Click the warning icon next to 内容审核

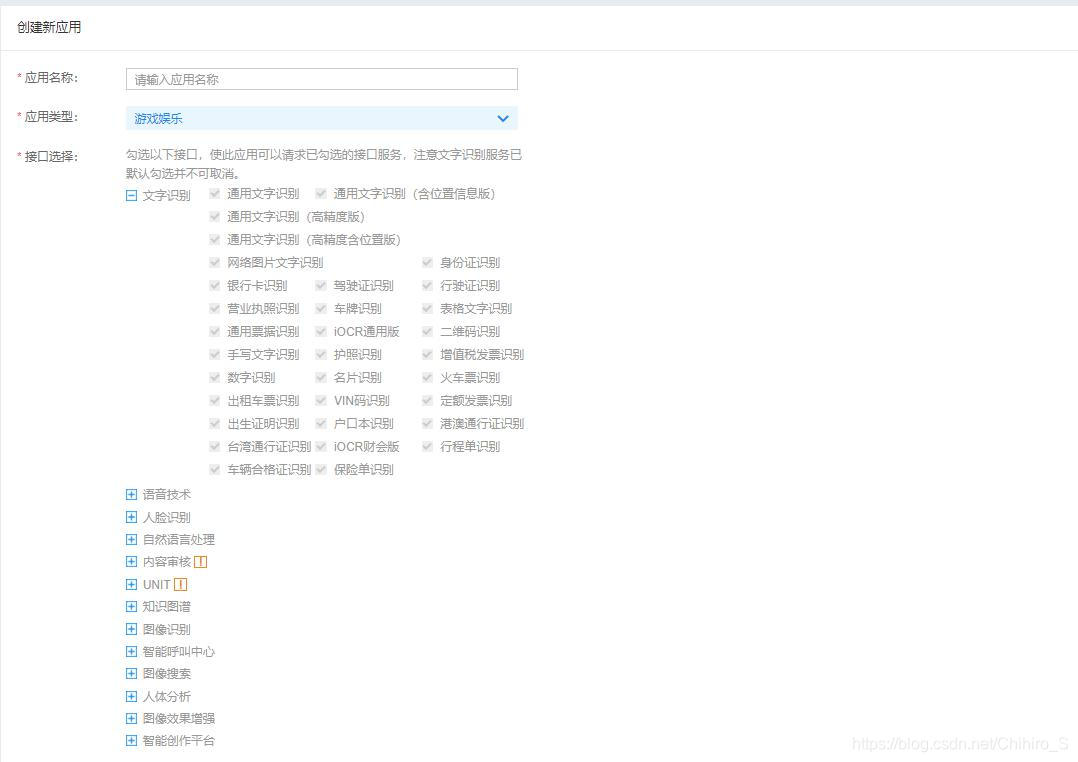pyautogui.click(x=201, y=562)
